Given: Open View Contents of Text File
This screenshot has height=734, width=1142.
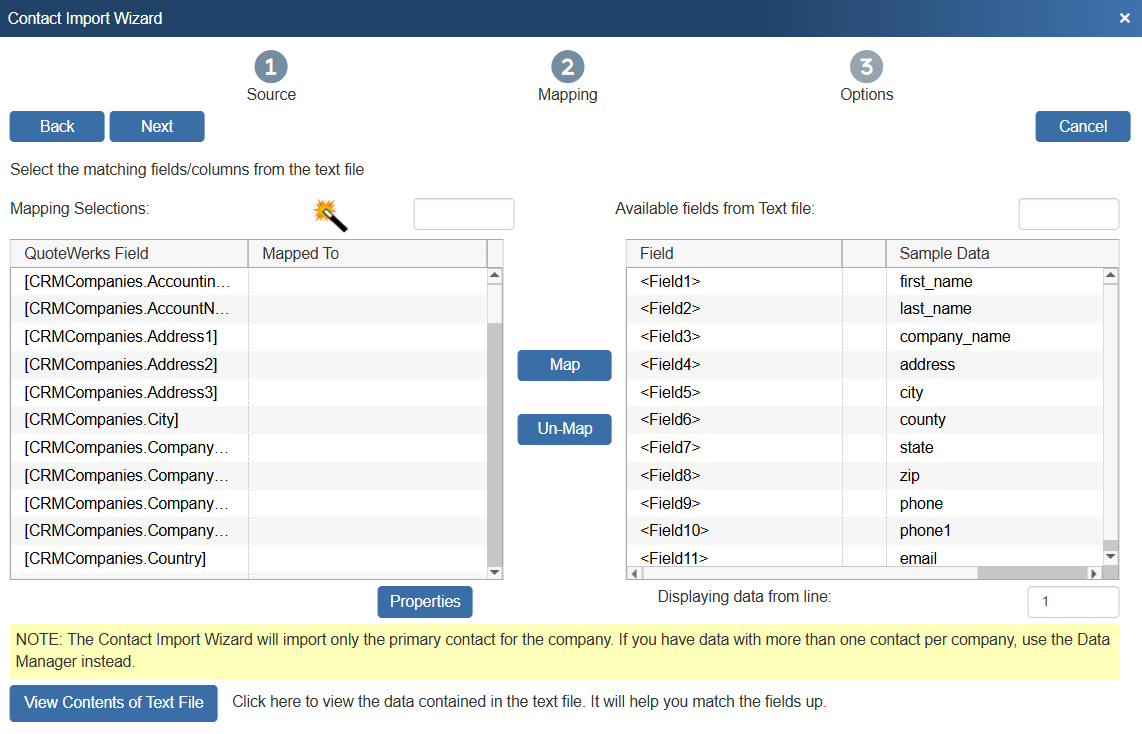Looking at the screenshot, I should coord(114,702).
